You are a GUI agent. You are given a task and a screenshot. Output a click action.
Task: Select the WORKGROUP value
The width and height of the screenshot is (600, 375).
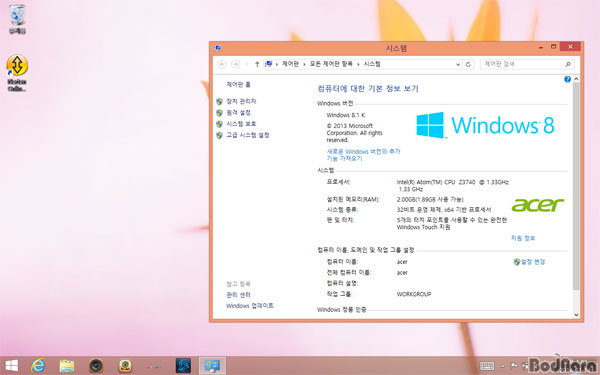[x=414, y=294]
